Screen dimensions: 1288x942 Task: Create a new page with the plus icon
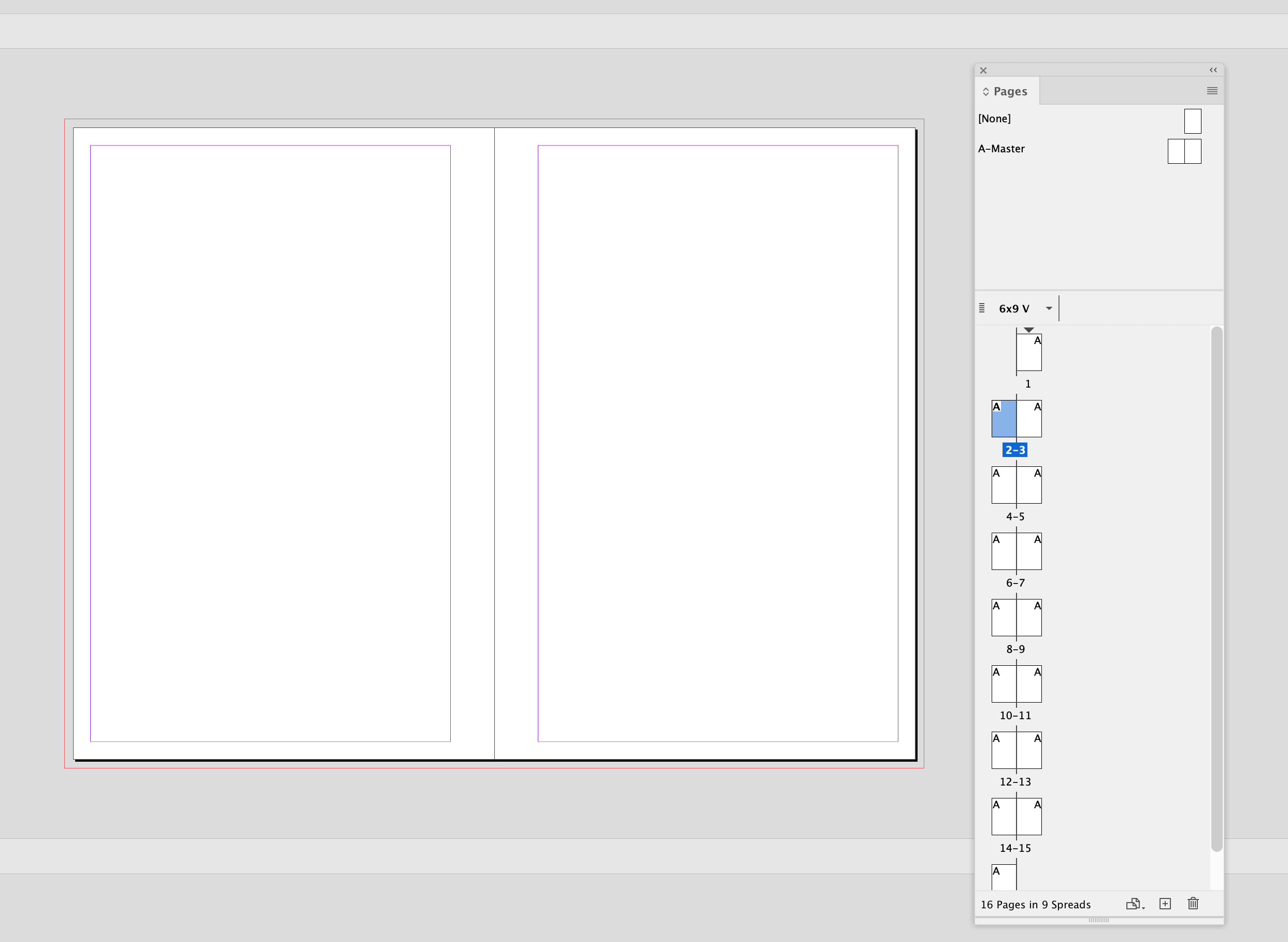pos(1165,904)
